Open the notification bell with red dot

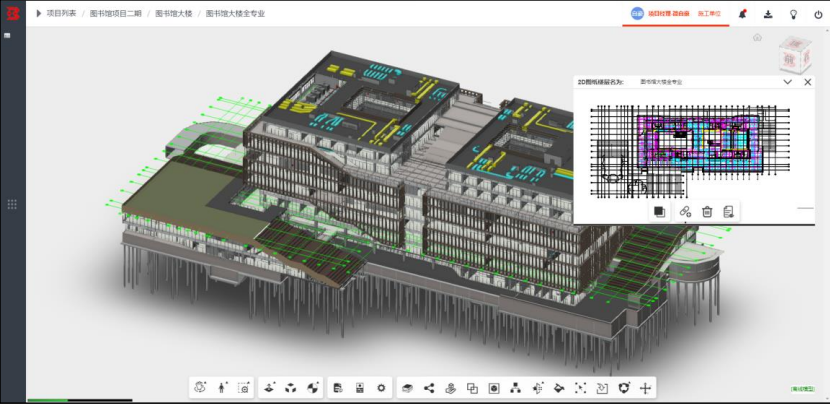point(743,14)
